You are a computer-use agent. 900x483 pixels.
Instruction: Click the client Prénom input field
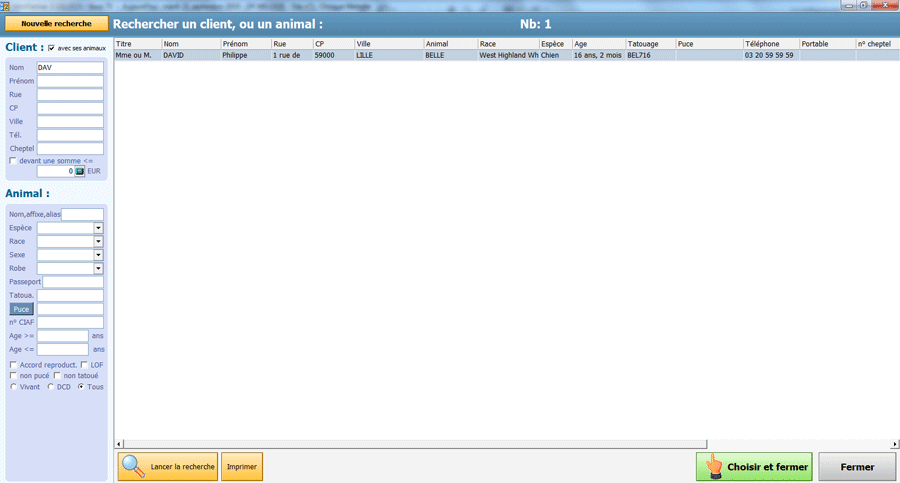point(70,81)
